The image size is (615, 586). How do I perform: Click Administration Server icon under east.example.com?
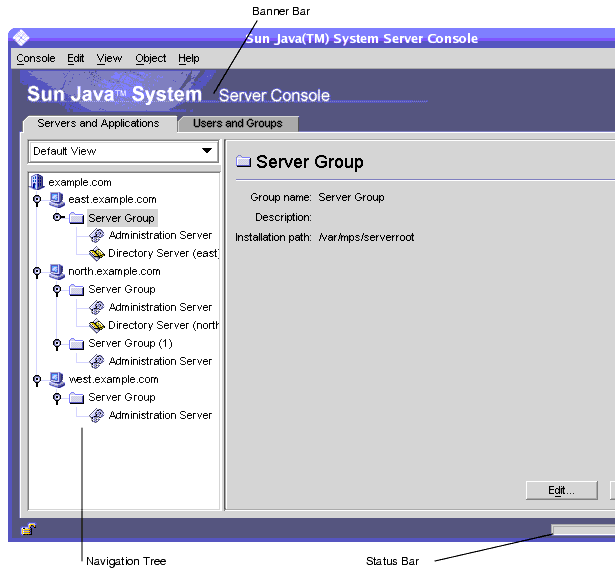(x=96, y=235)
